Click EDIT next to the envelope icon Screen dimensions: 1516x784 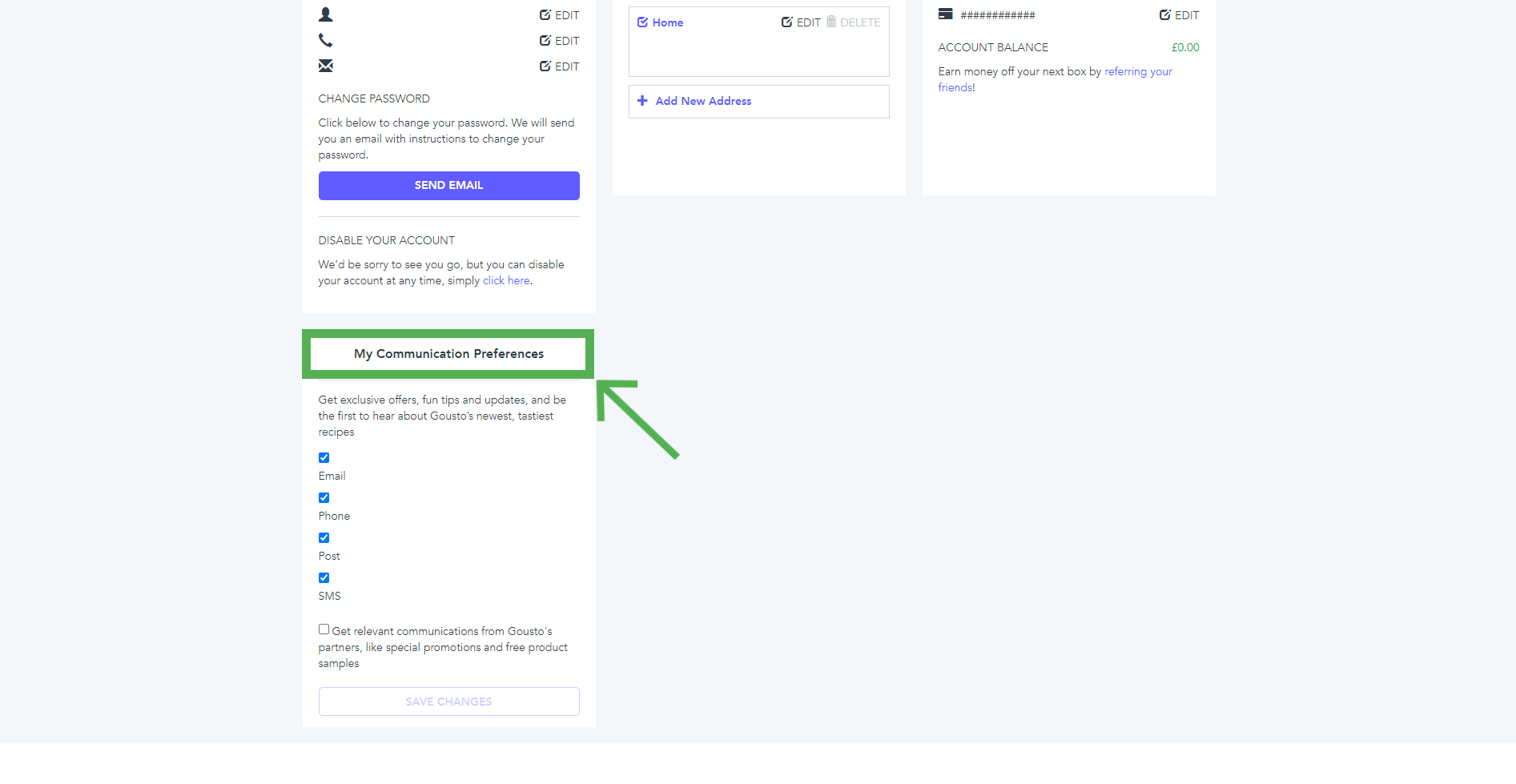(559, 66)
